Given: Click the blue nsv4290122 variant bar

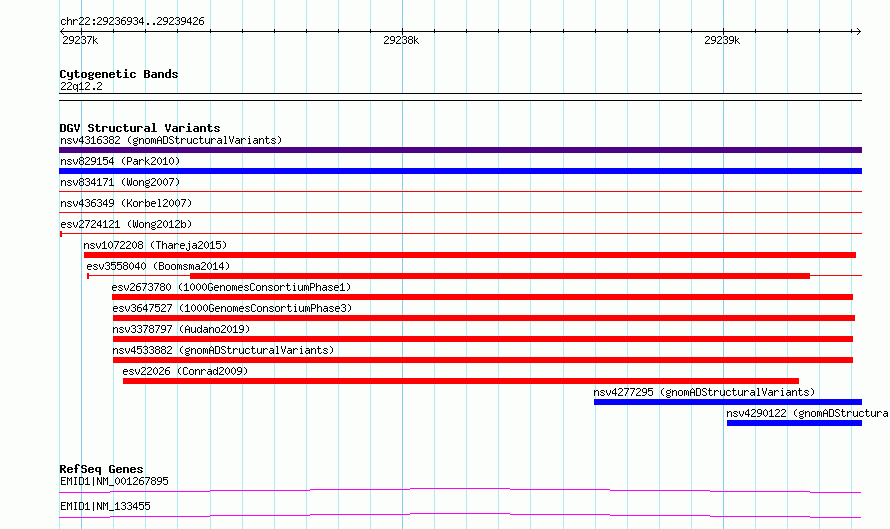Looking at the screenshot, I should coord(794,423).
